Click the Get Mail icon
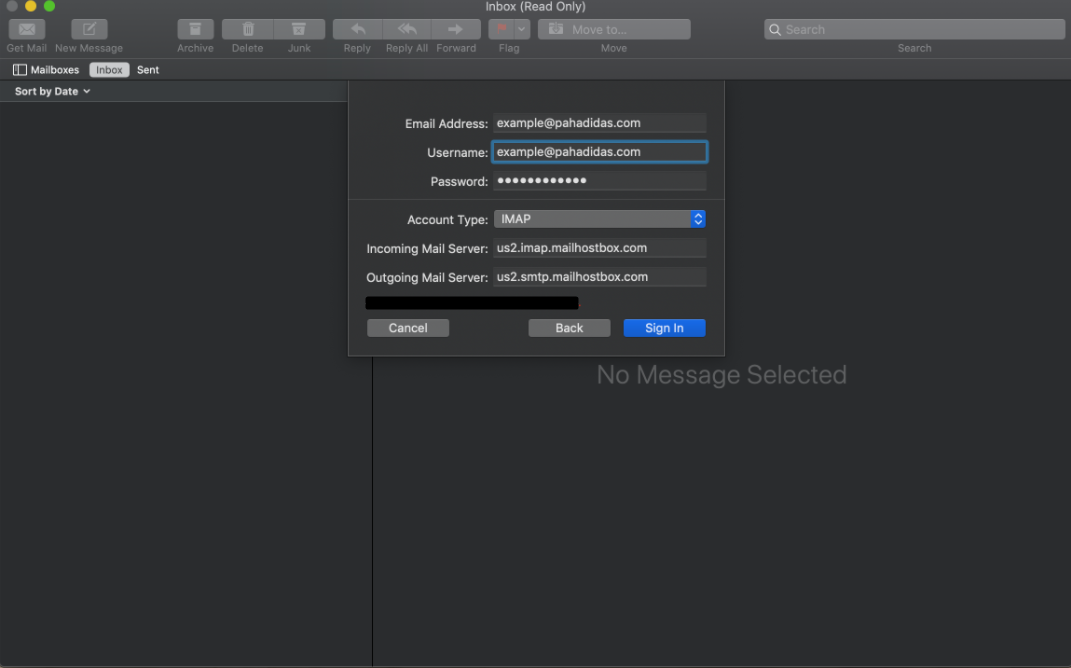This screenshot has width=1071, height=668. (x=26, y=28)
